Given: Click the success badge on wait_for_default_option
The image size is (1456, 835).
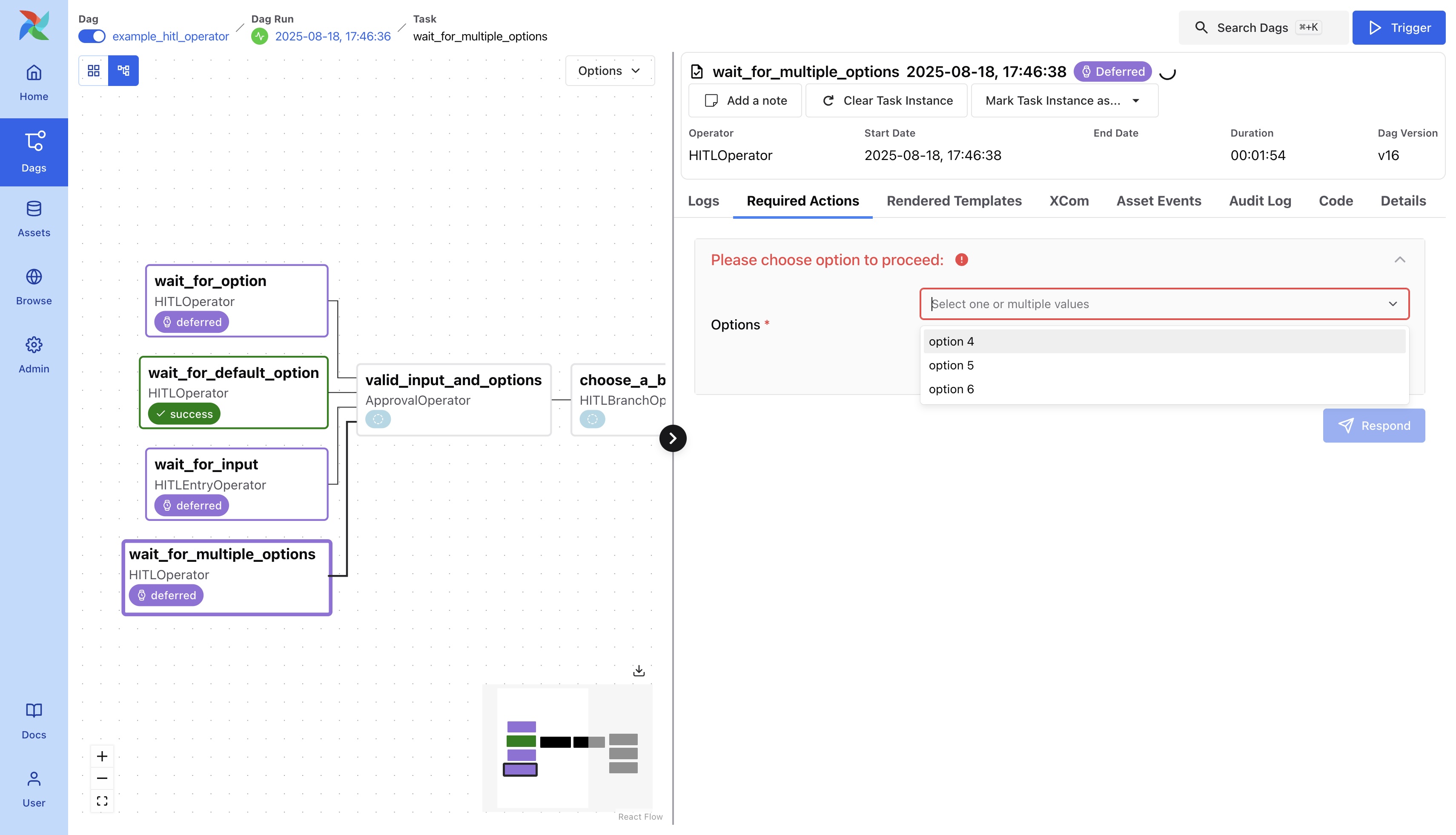Looking at the screenshot, I should pyautogui.click(x=184, y=414).
